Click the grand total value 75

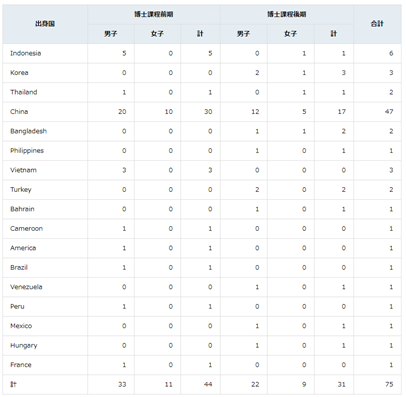[x=389, y=384]
